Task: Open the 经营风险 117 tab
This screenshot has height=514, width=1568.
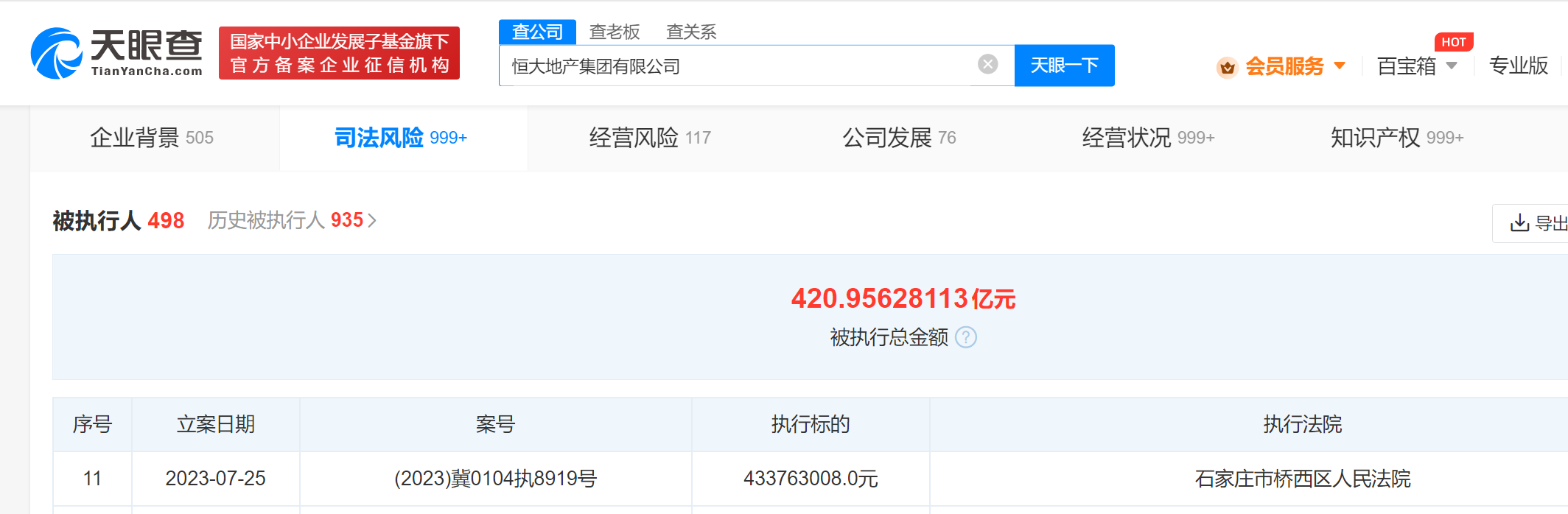Action: (650, 138)
